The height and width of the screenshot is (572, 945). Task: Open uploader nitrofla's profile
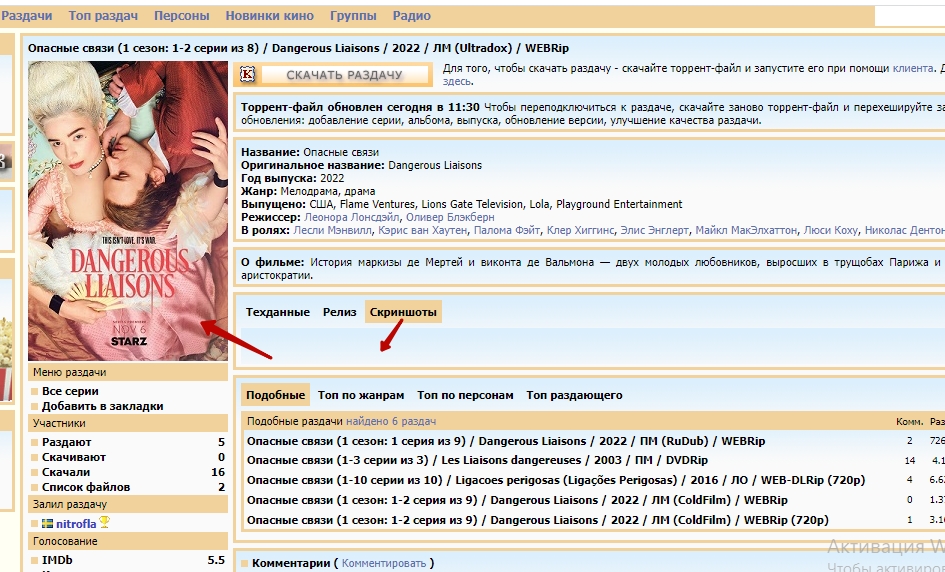pos(76,523)
